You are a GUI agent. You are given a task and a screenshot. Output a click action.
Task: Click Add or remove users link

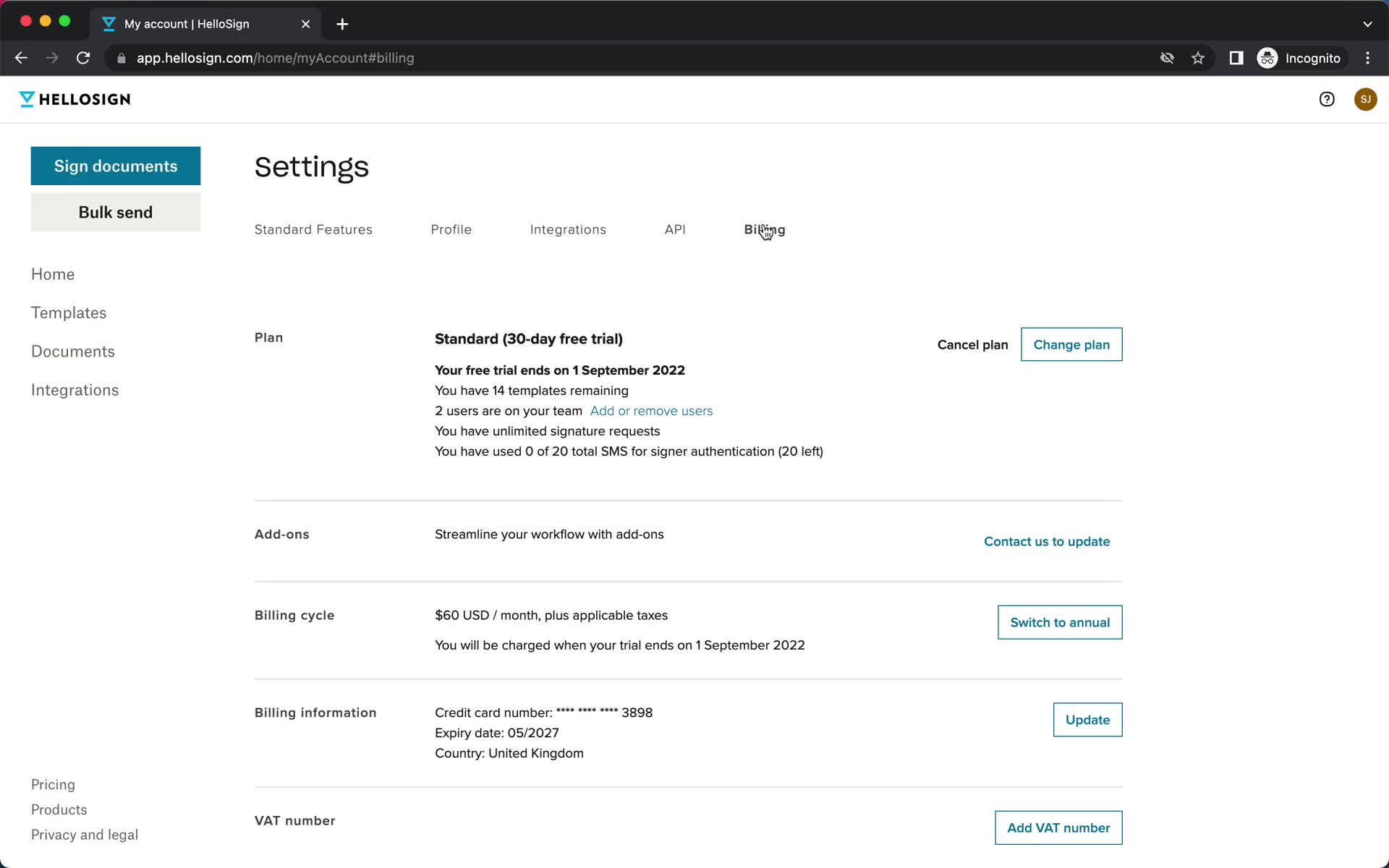point(651,411)
